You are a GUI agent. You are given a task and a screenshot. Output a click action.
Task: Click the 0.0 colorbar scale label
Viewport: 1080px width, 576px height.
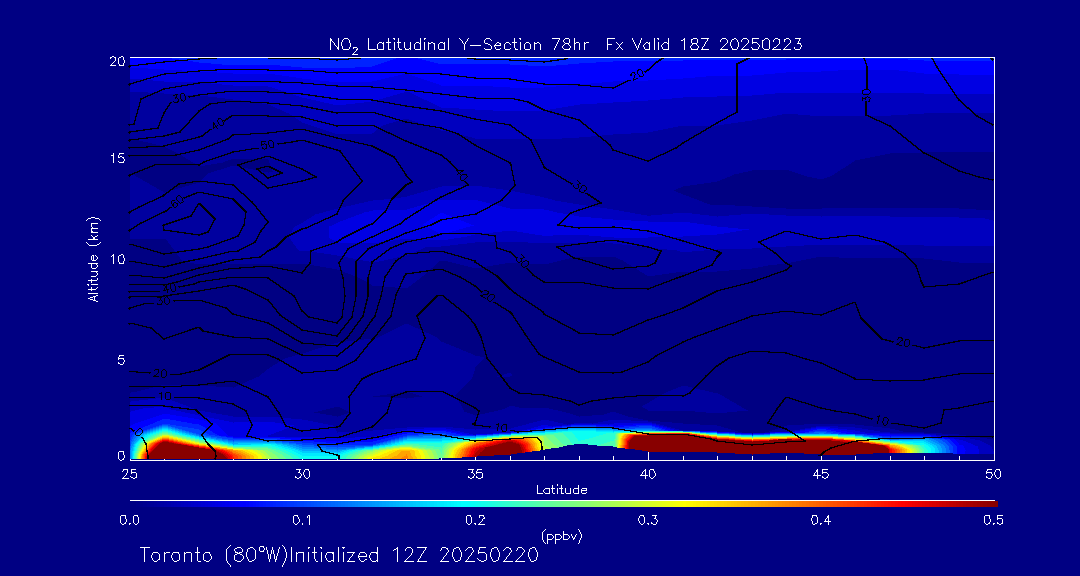(x=129, y=520)
